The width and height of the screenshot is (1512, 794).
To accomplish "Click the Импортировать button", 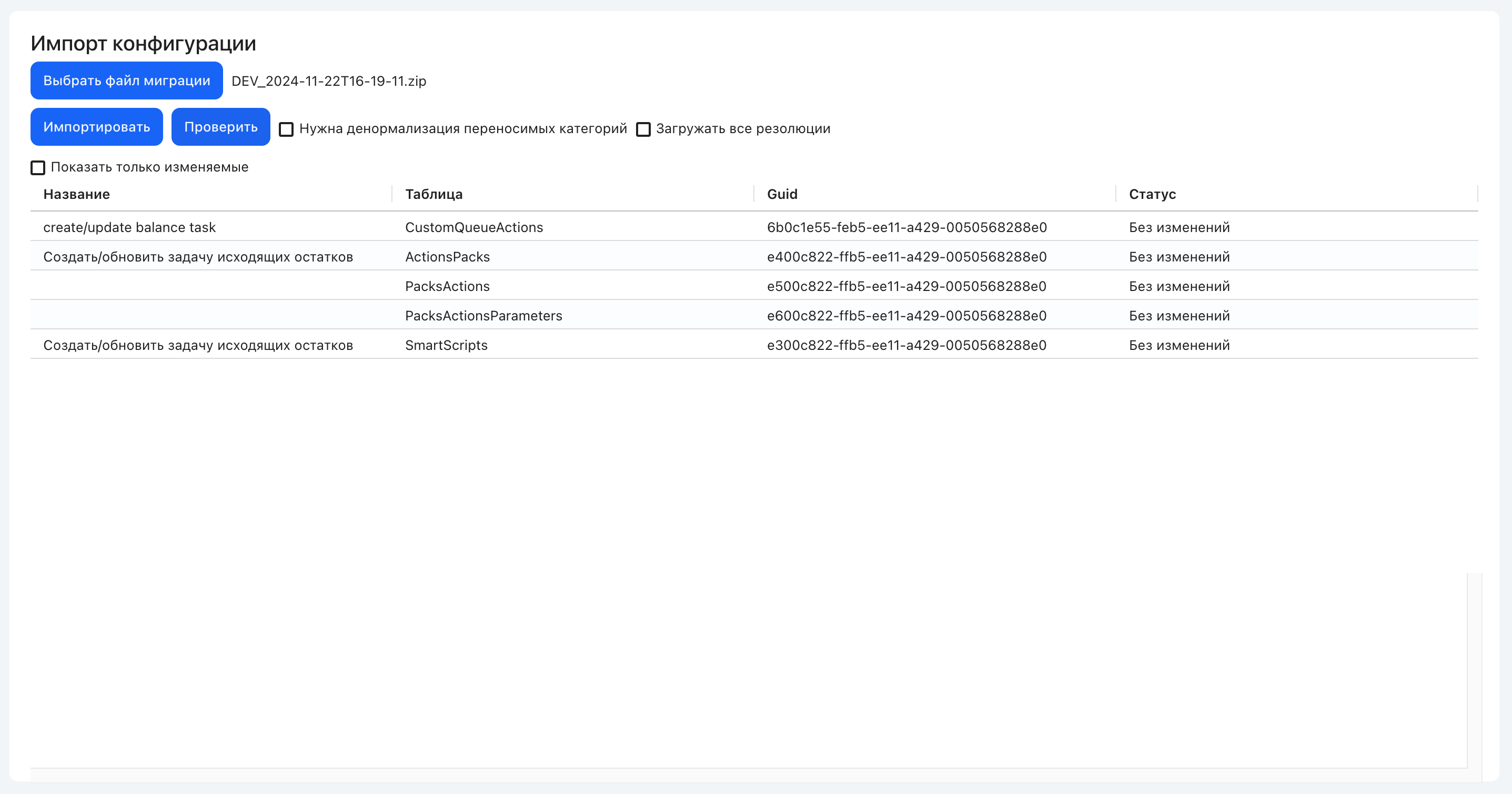I will pyautogui.click(x=97, y=127).
